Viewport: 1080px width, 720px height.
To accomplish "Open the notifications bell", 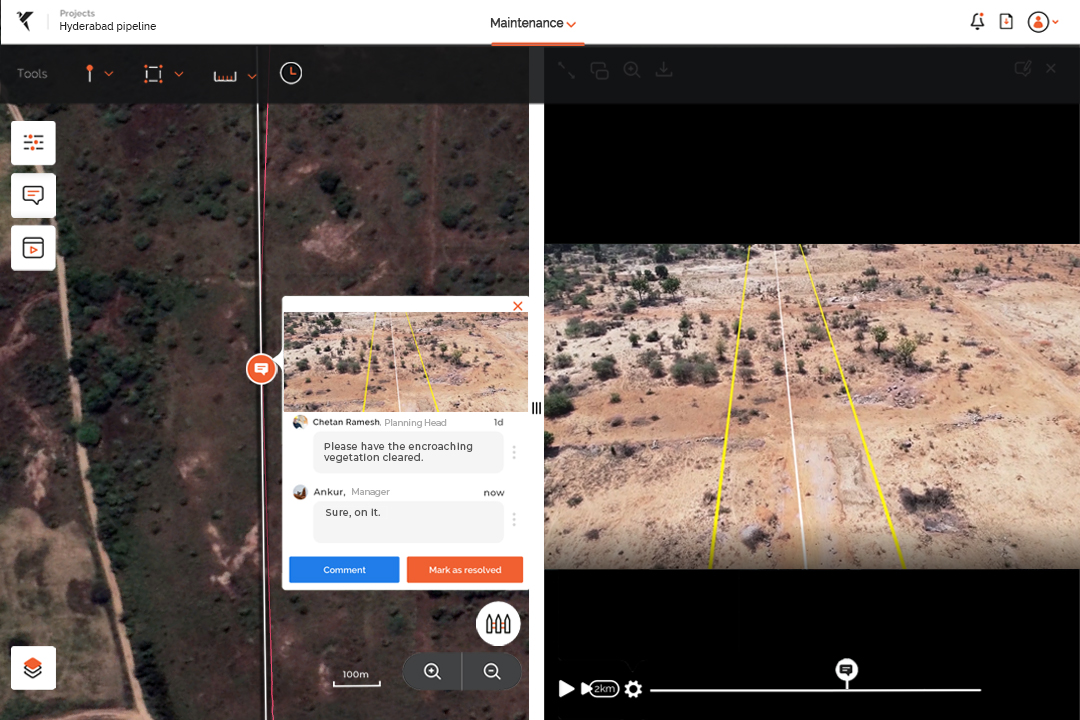I will click(977, 21).
